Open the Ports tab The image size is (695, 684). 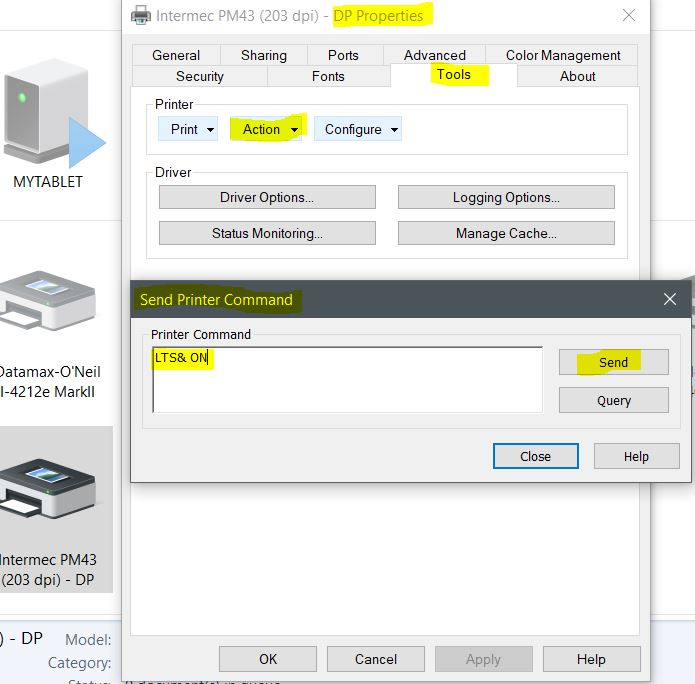[343, 55]
